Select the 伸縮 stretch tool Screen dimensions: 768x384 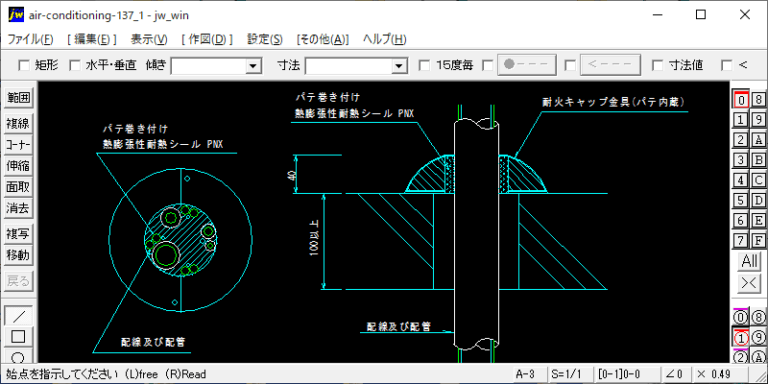click(x=18, y=166)
